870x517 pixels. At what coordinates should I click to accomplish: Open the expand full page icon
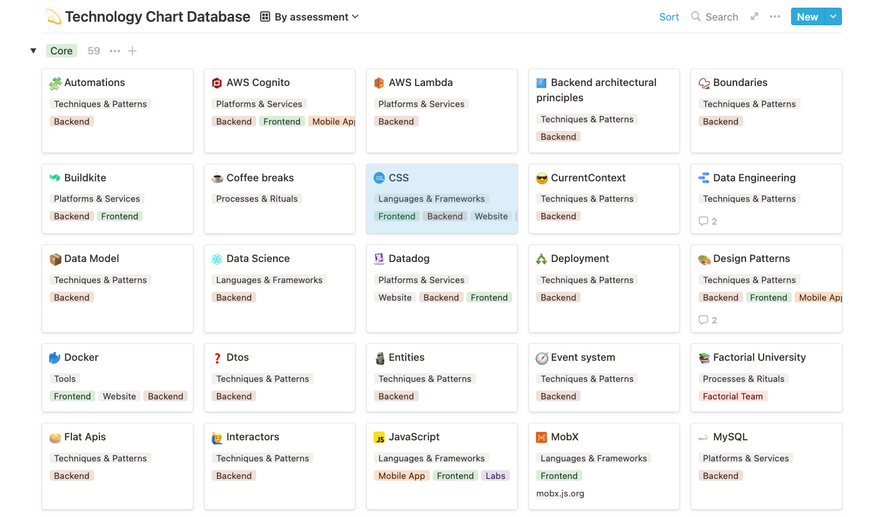(755, 17)
